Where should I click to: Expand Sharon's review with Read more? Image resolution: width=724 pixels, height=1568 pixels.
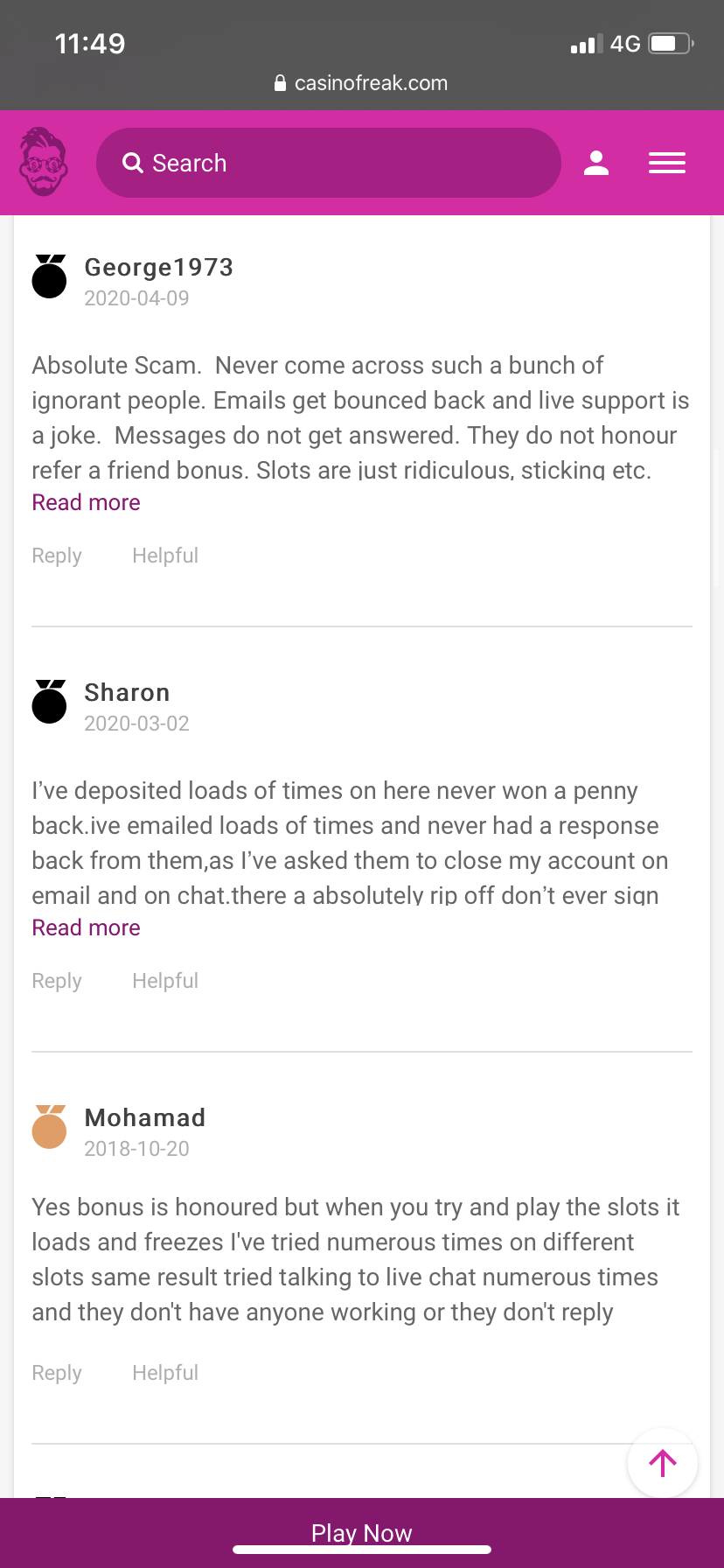[x=86, y=928]
